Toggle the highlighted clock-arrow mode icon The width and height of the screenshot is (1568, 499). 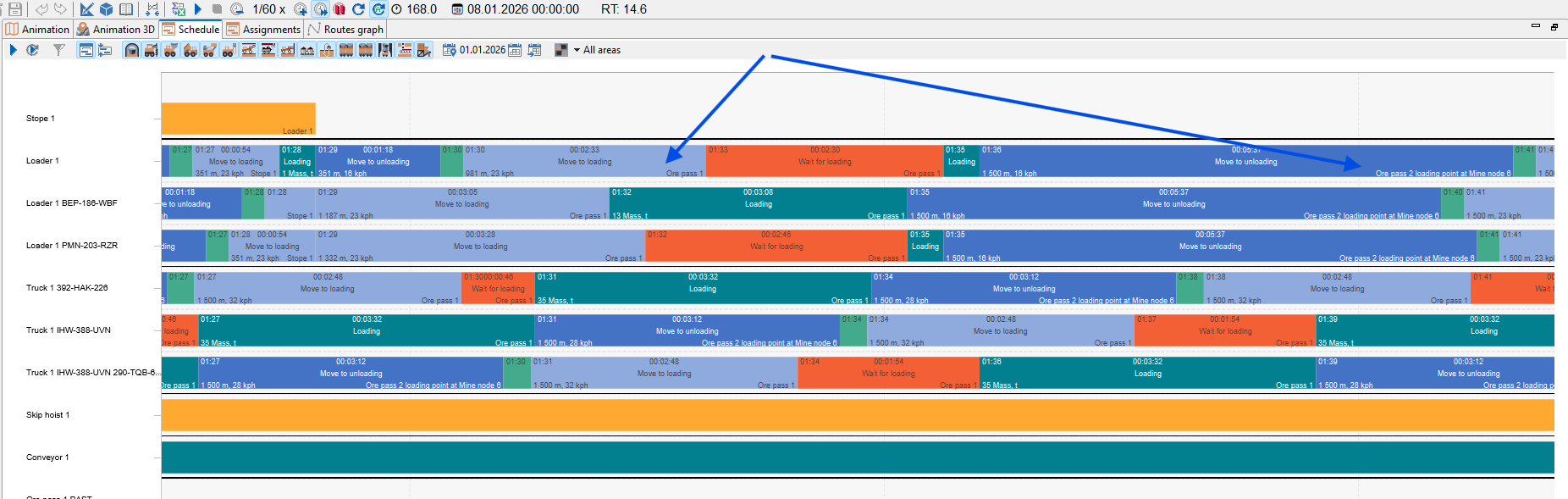[x=321, y=9]
